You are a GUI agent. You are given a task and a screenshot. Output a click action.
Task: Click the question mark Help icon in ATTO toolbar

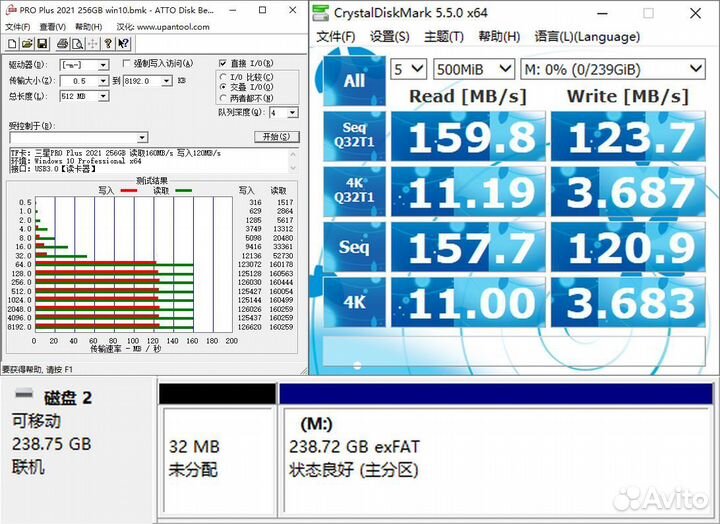tap(108, 44)
